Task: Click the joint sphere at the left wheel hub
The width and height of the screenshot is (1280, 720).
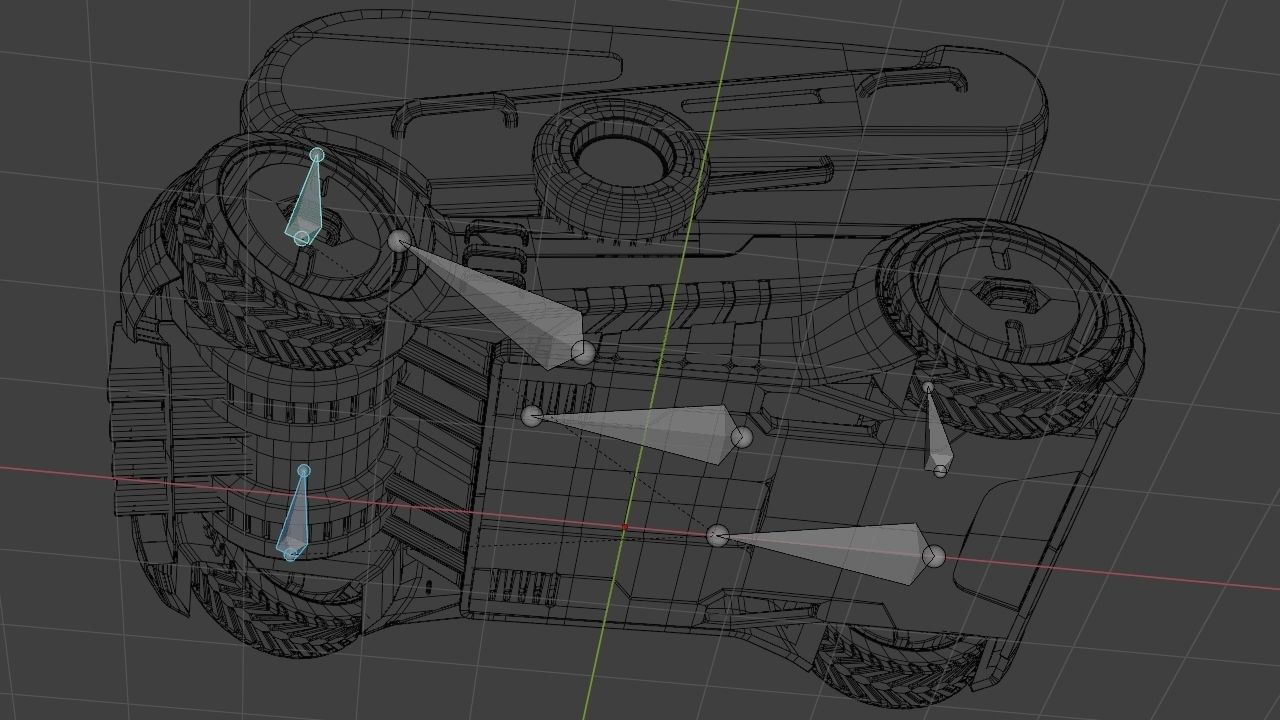Action: click(399, 241)
